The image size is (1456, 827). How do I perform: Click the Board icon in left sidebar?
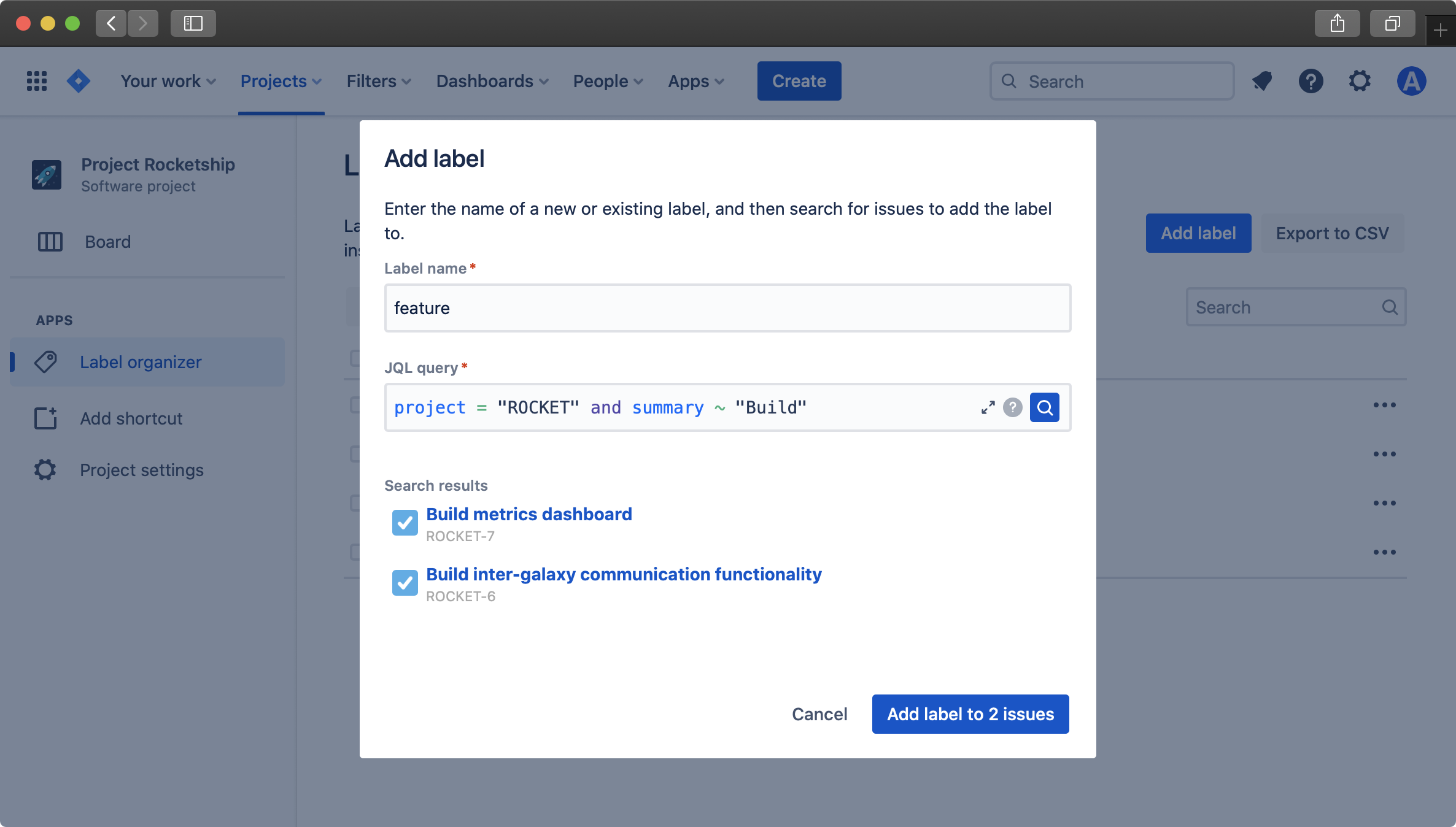point(49,240)
